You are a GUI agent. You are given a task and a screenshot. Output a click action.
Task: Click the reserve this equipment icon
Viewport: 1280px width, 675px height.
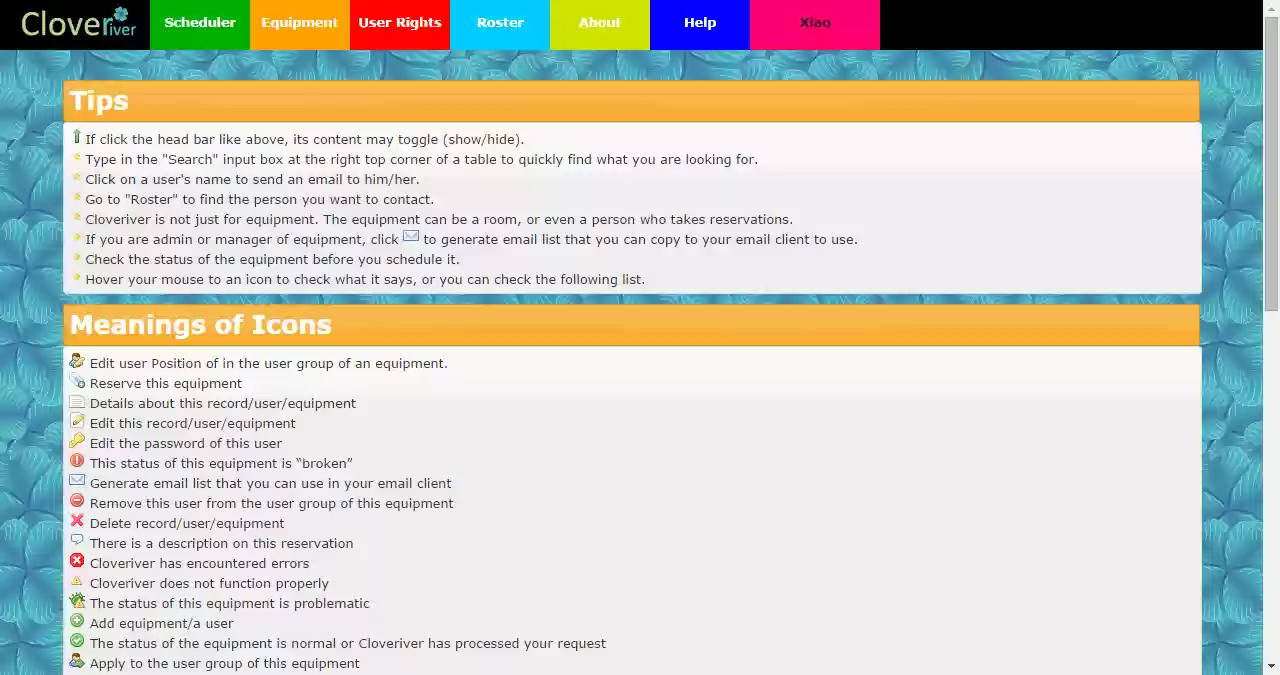77,381
